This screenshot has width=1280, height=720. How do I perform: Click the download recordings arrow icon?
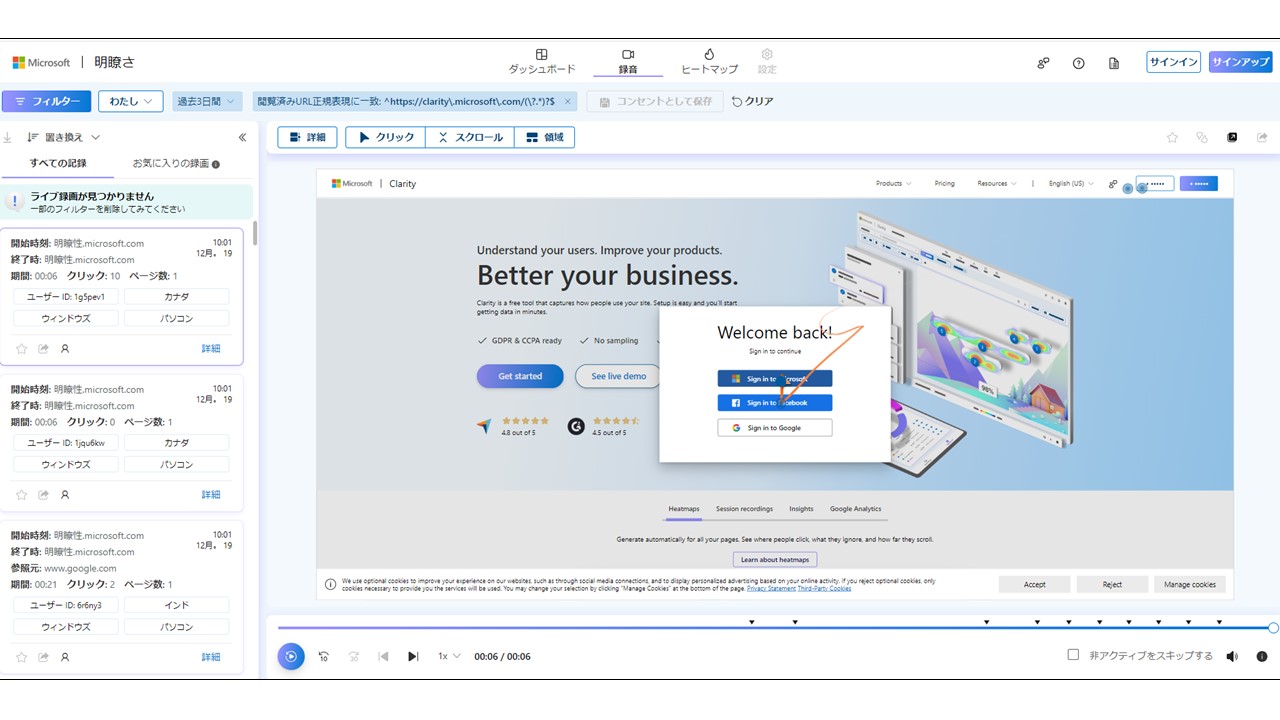7,137
